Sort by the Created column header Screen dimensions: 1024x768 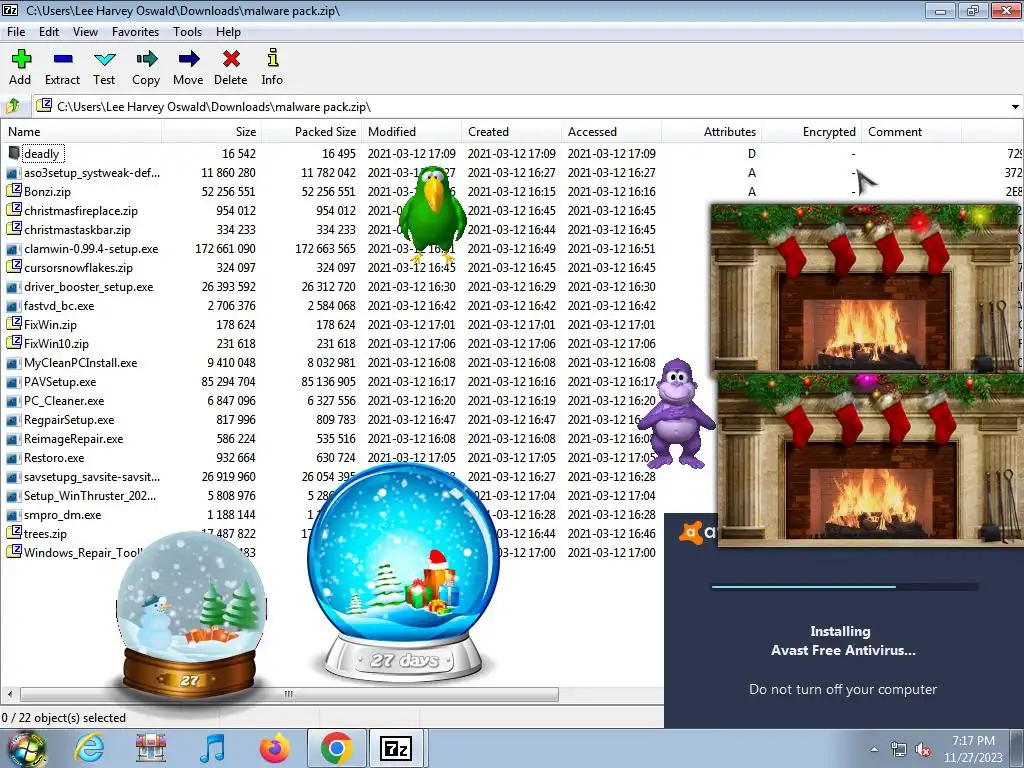click(x=511, y=131)
